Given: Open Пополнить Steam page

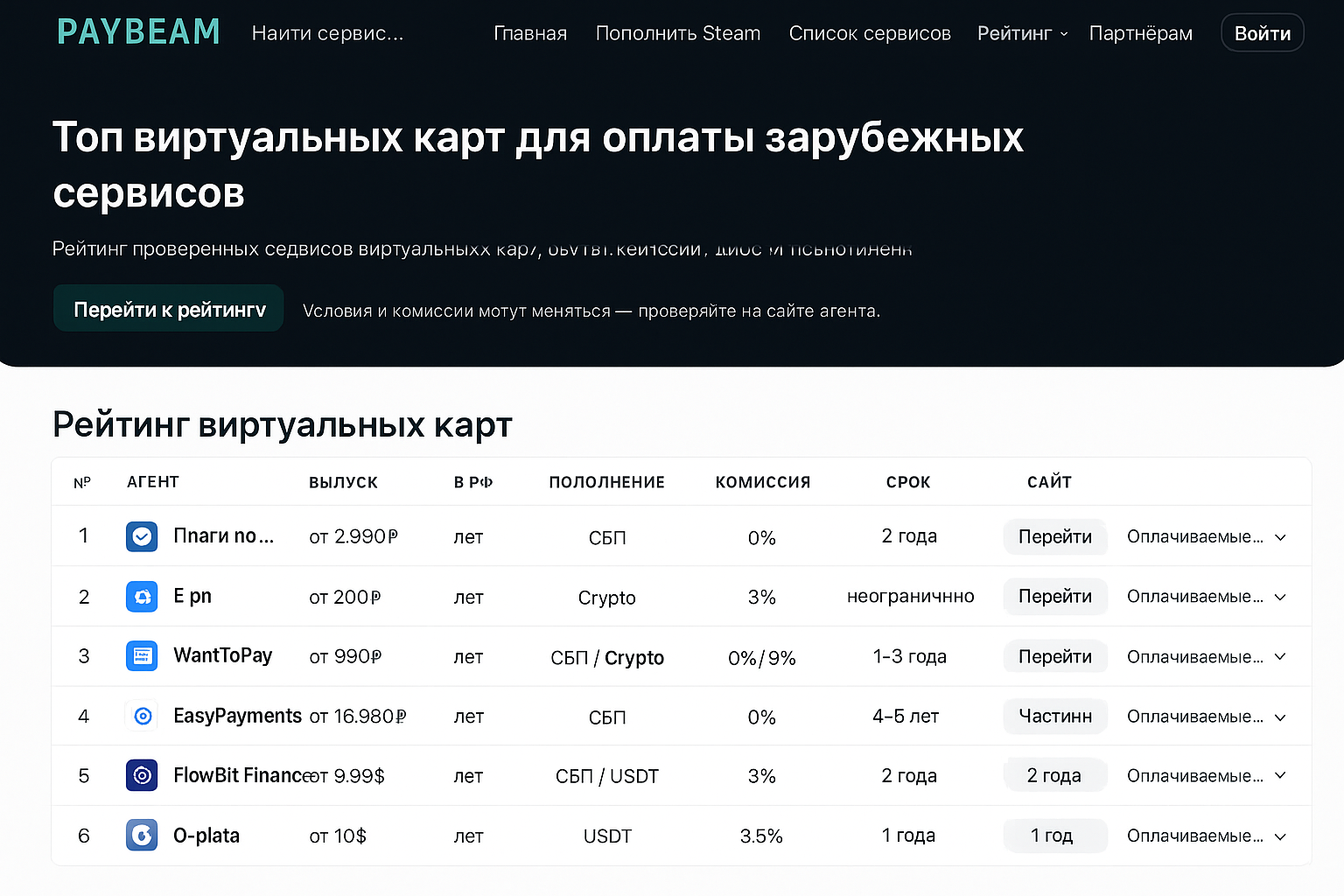Looking at the screenshot, I should point(678,33).
